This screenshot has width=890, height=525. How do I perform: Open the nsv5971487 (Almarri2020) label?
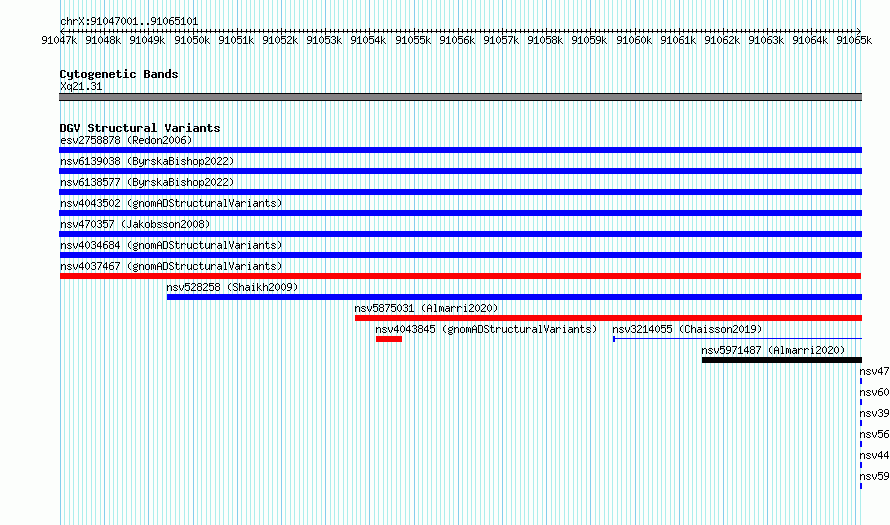point(773,350)
